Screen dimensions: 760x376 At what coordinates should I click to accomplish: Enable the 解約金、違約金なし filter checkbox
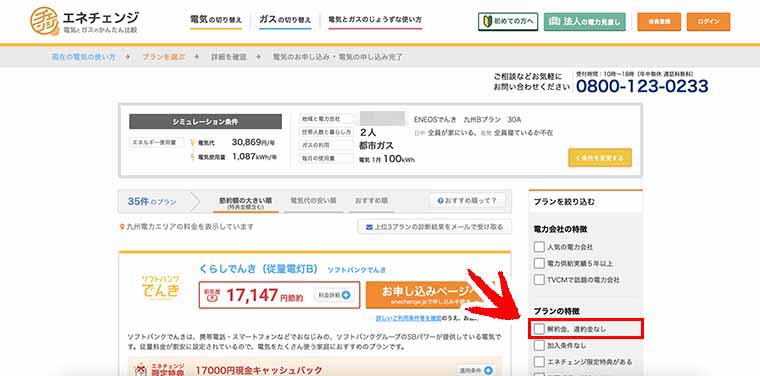tap(539, 329)
